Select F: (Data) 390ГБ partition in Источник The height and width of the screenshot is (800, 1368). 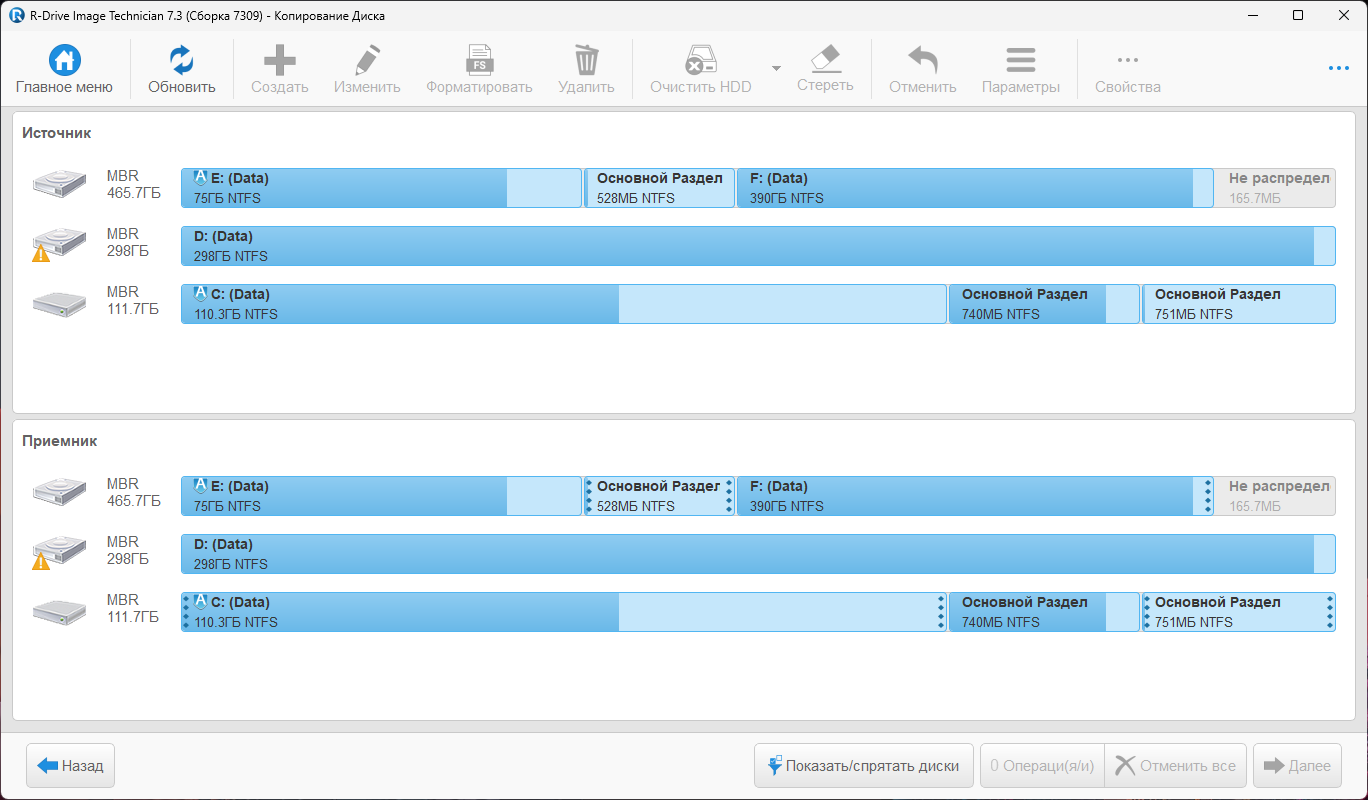coord(975,188)
